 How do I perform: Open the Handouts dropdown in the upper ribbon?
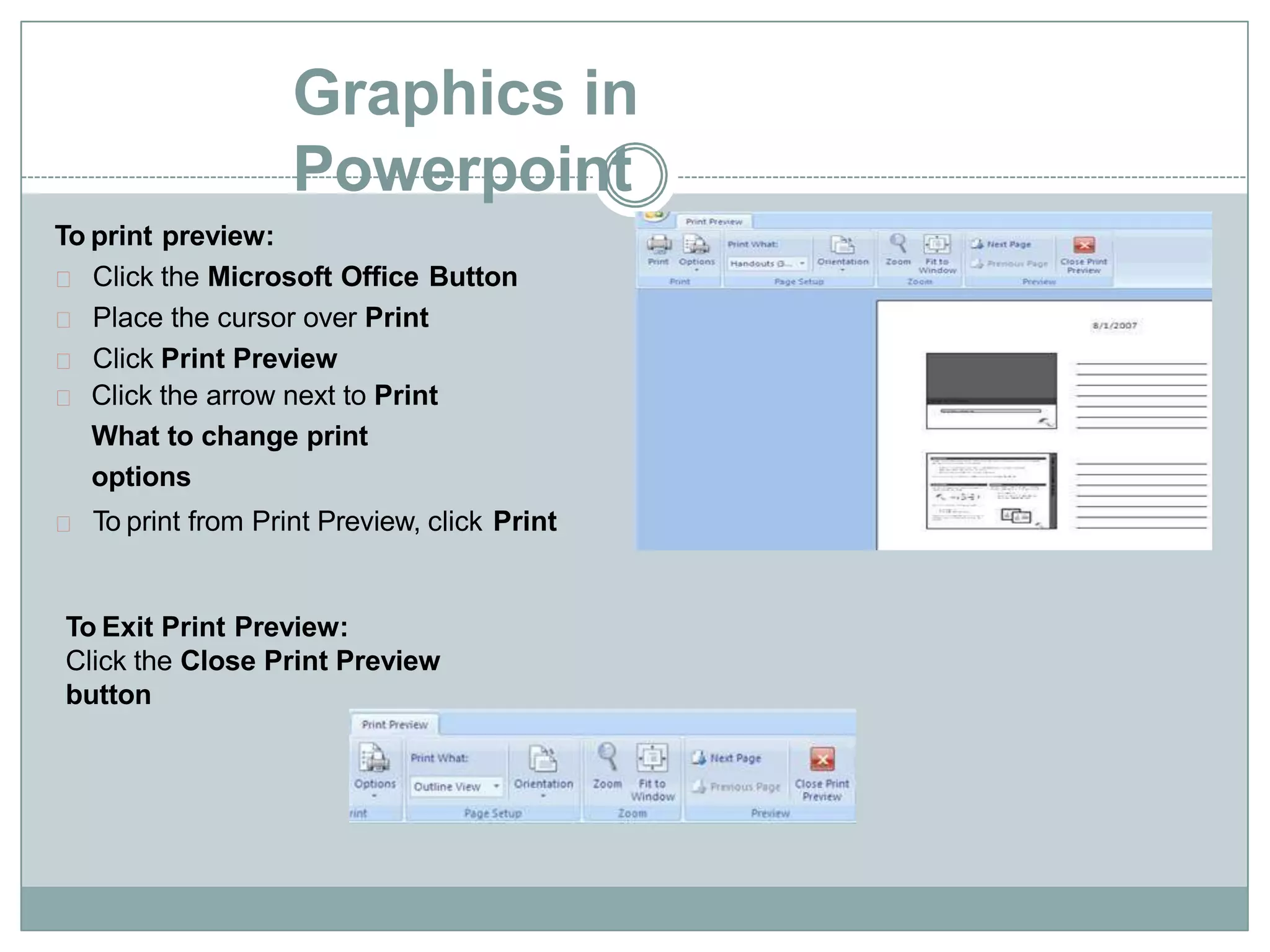point(768,263)
